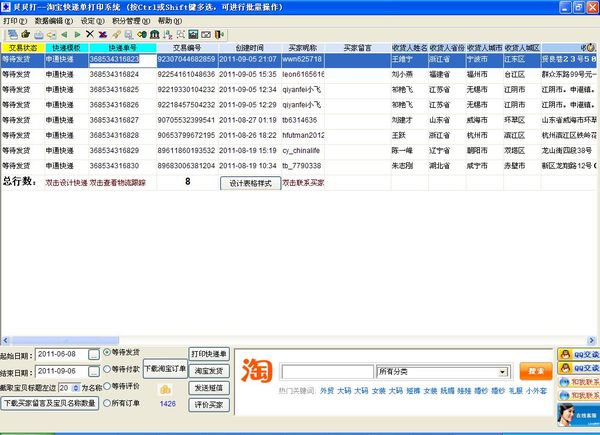Screen dimensions: 600x435
Task: Go to next record with green right arrow
Action: 77,34
